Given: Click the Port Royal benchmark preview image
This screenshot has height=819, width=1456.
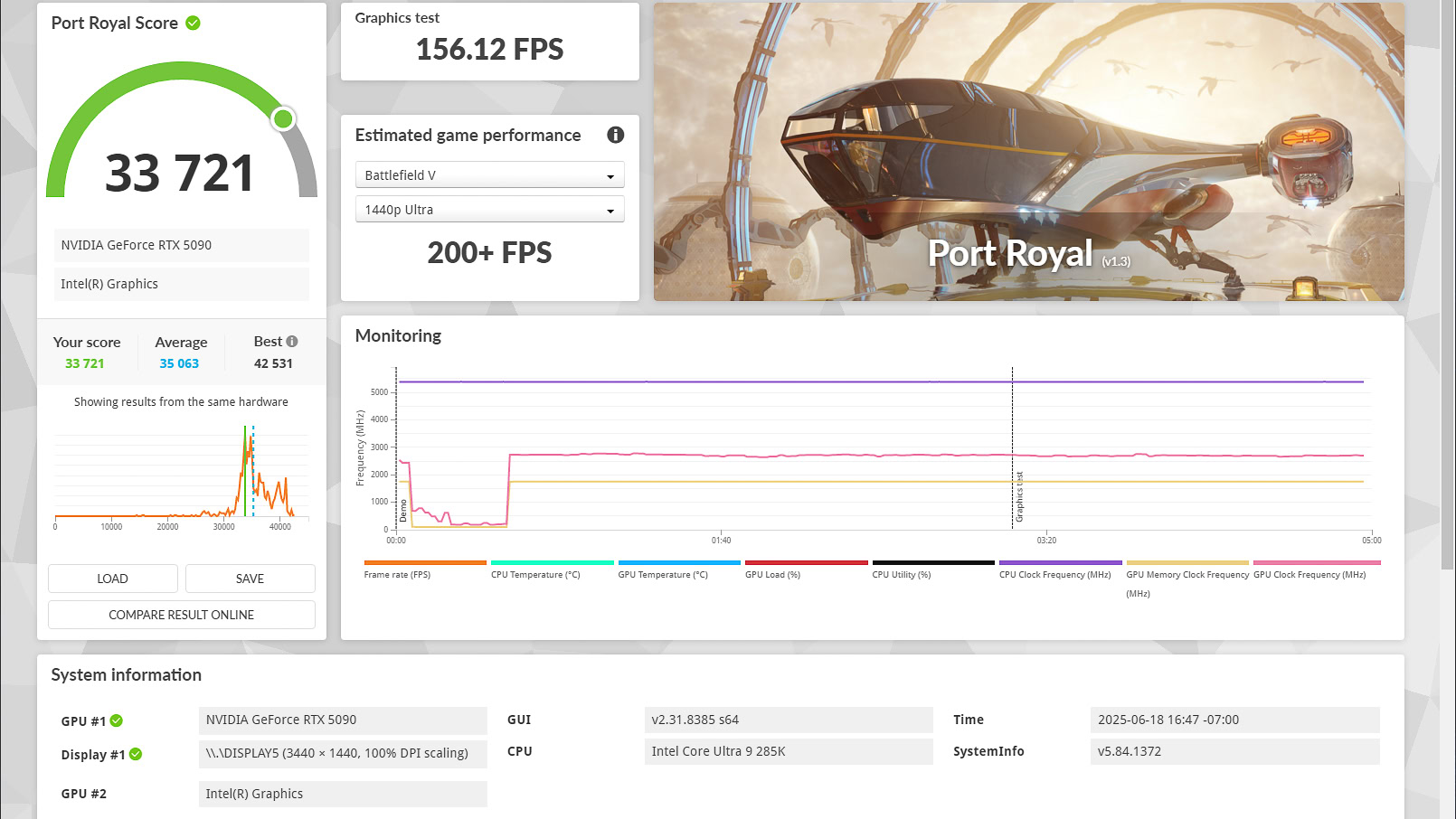Looking at the screenshot, I should click(x=1028, y=152).
